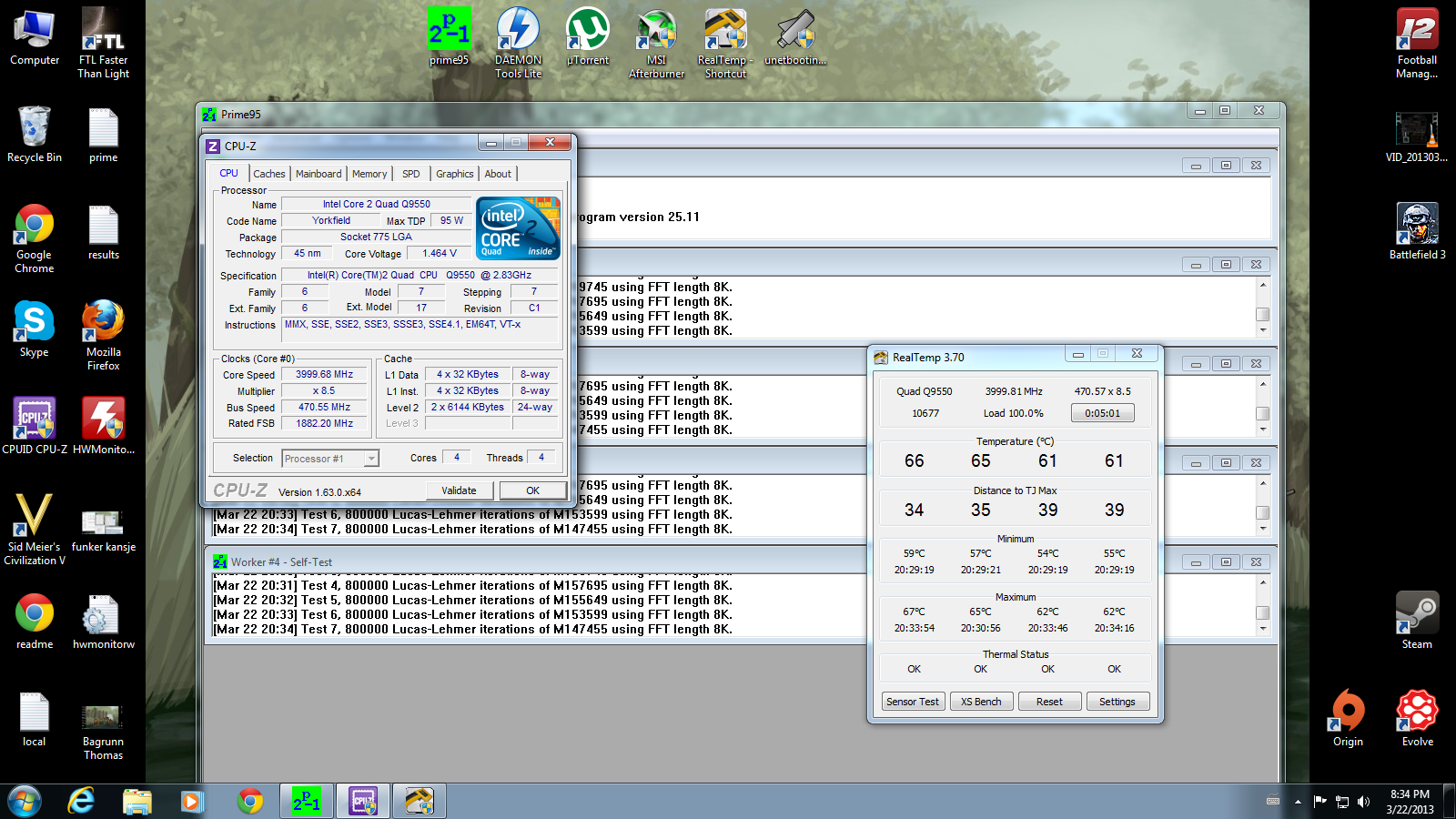Open the HWMonitor desktop shortcut
The image size is (1456, 819).
tap(103, 426)
